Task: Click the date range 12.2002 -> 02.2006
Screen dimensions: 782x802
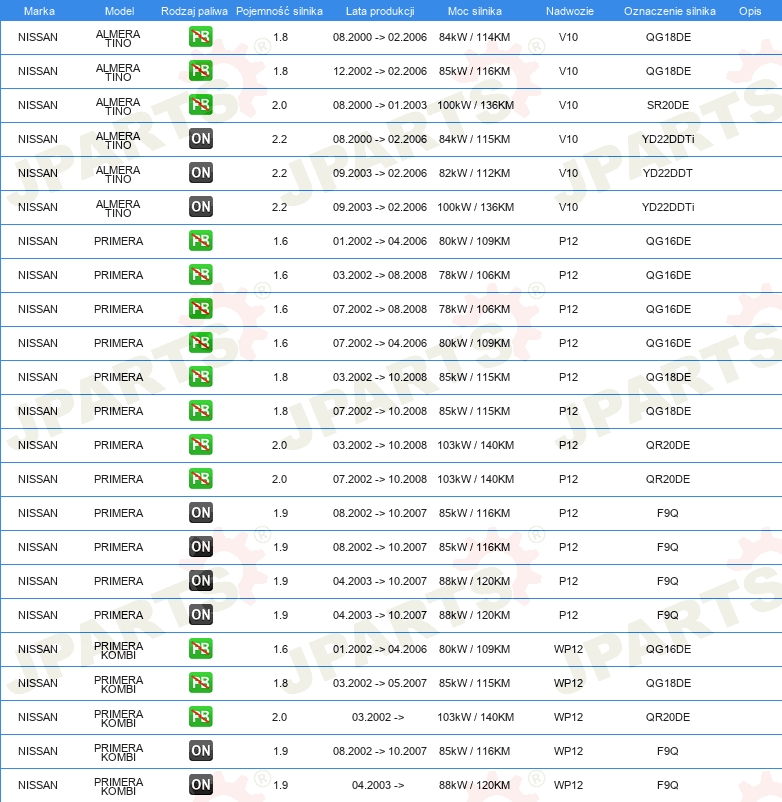Action: click(379, 71)
